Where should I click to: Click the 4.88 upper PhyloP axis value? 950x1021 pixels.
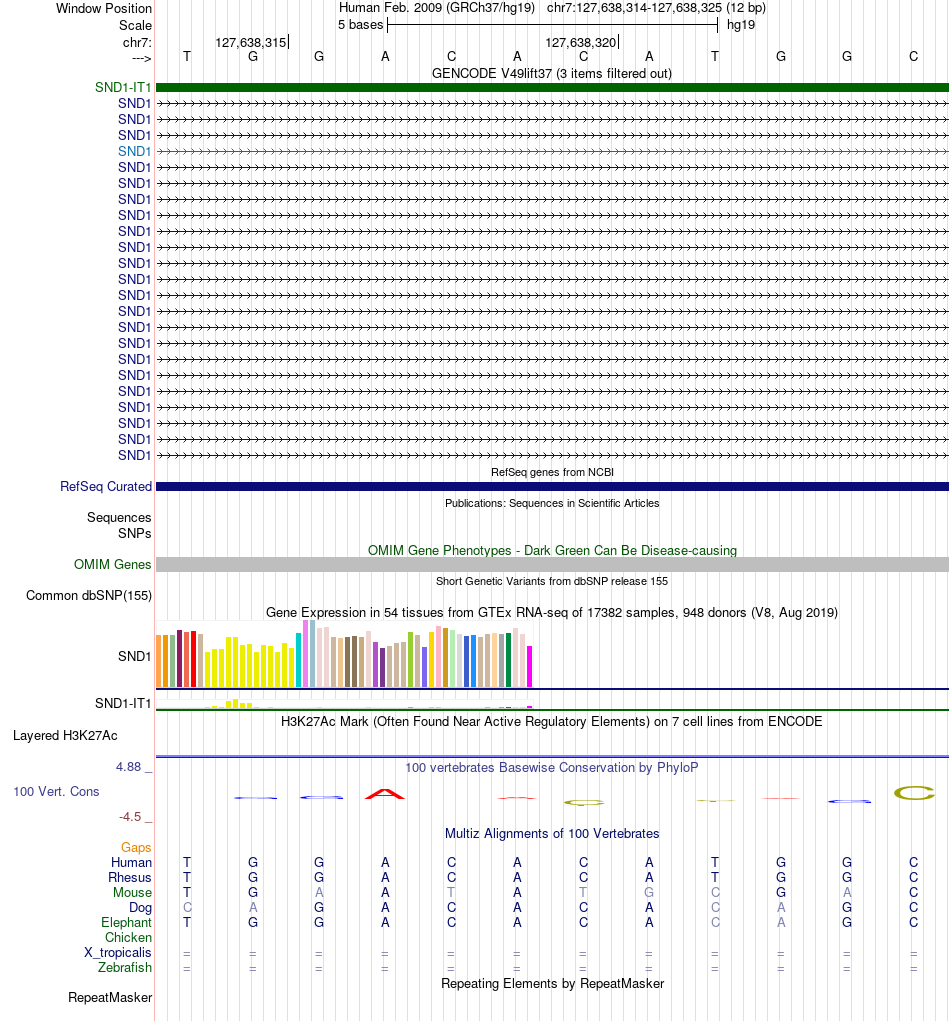click(128, 767)
